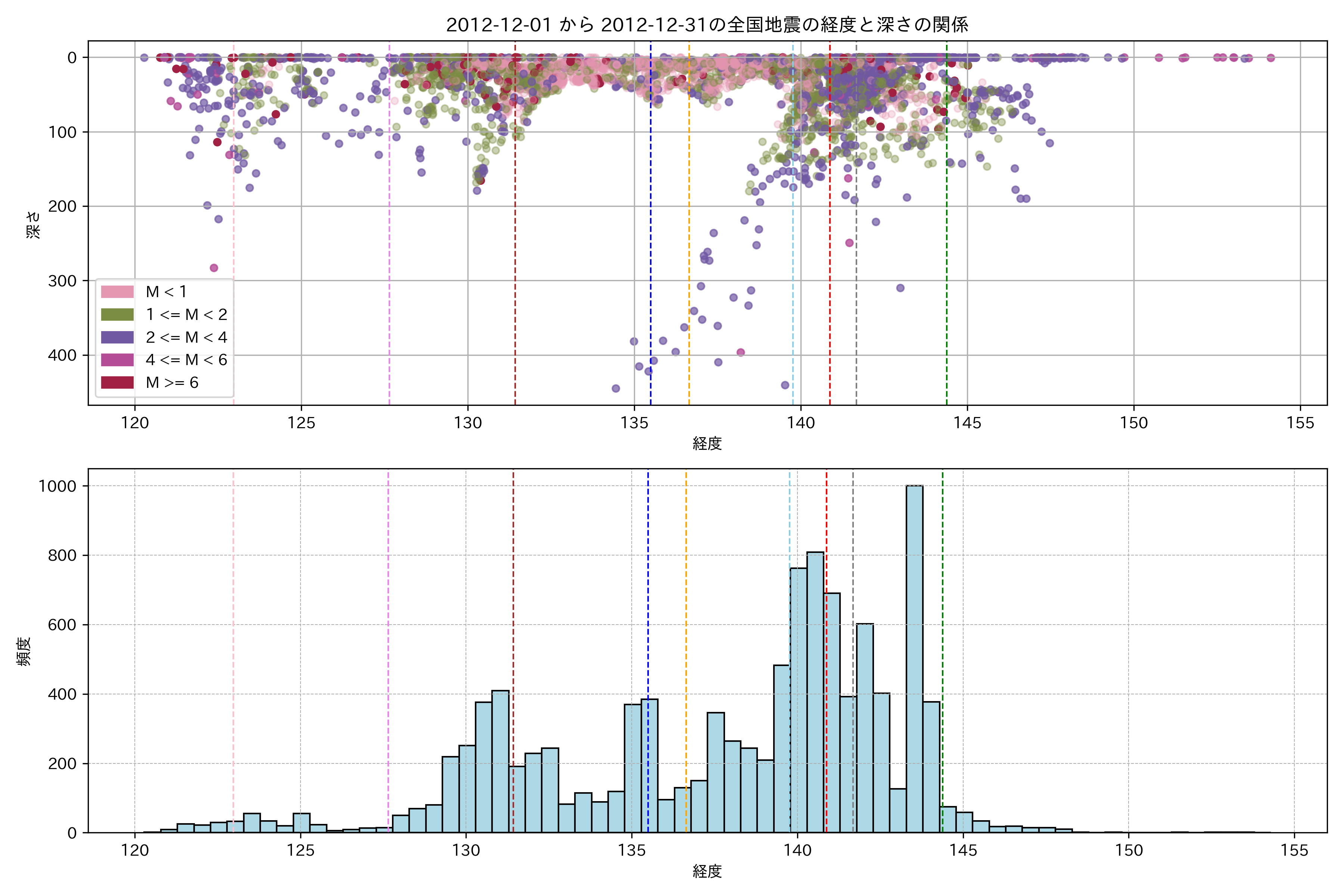Click the green 1 <= M < 2 legend swatch
The height and width of the screenshot is (896, 1344).
tap(117, 315)
